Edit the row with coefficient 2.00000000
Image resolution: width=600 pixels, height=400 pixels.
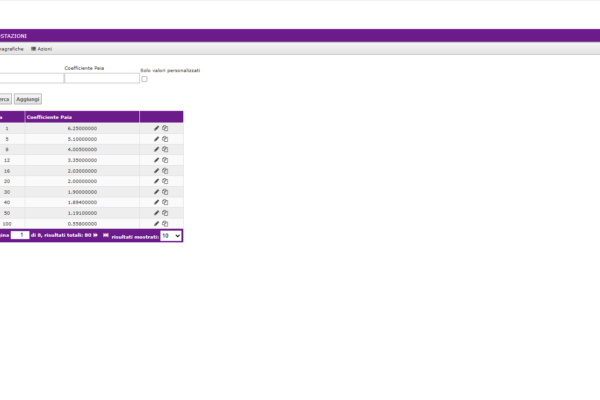[x=156, y=181]
